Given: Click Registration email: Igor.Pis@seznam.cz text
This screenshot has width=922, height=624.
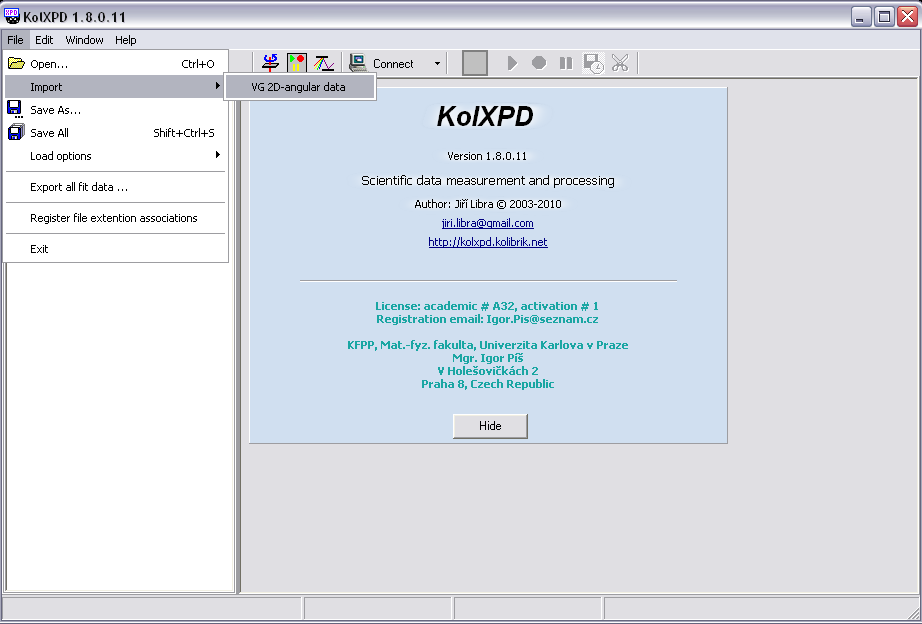Looking at the screenshot, I should 487,319.
